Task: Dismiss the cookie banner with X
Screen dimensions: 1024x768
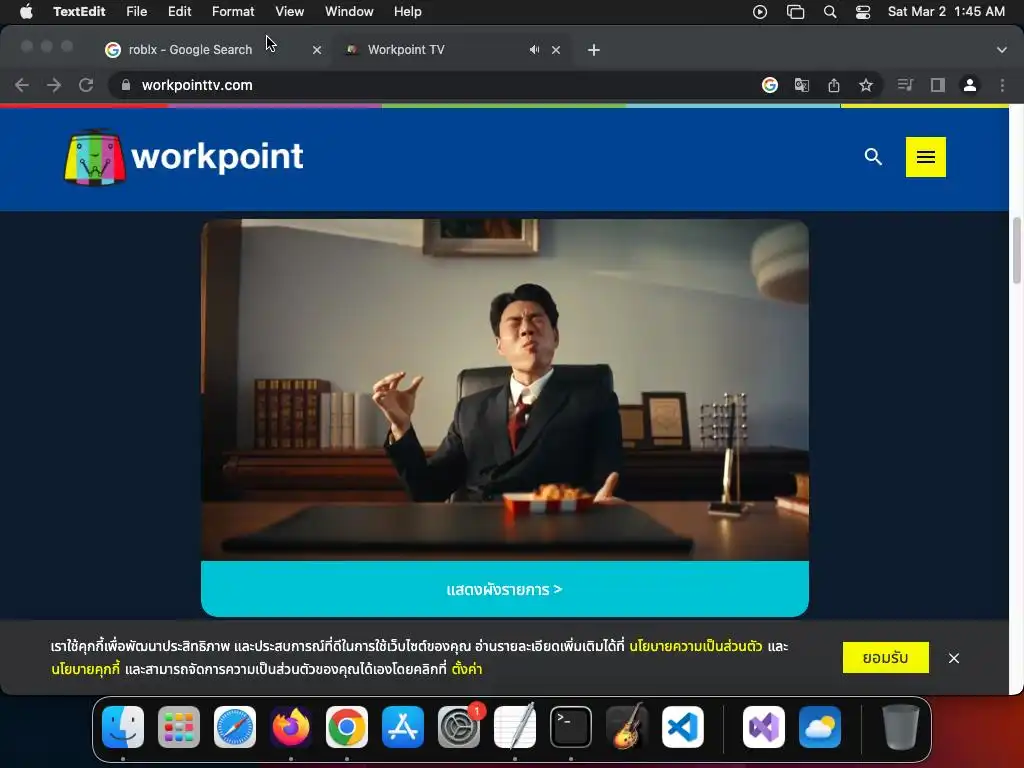Action: [x=954, y=658]
